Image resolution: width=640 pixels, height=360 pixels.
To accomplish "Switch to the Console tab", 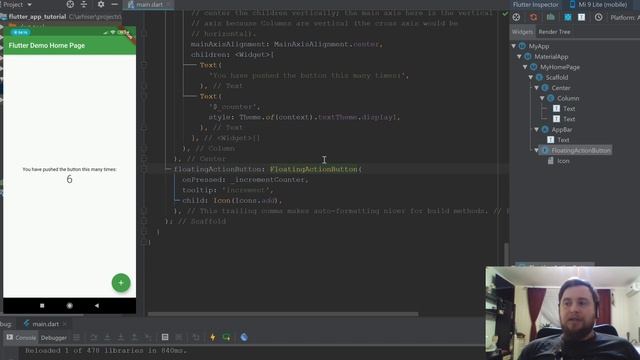I will click(x=21, y=338).
